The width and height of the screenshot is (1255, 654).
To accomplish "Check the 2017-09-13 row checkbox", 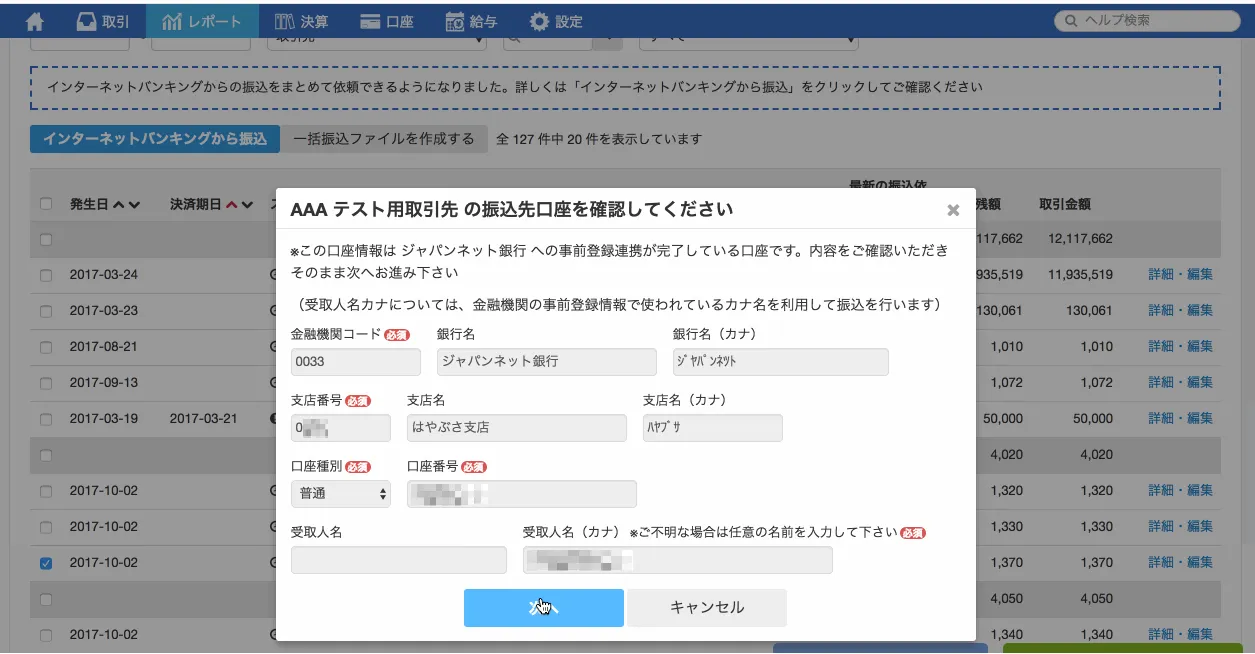I will coord(45,383).
